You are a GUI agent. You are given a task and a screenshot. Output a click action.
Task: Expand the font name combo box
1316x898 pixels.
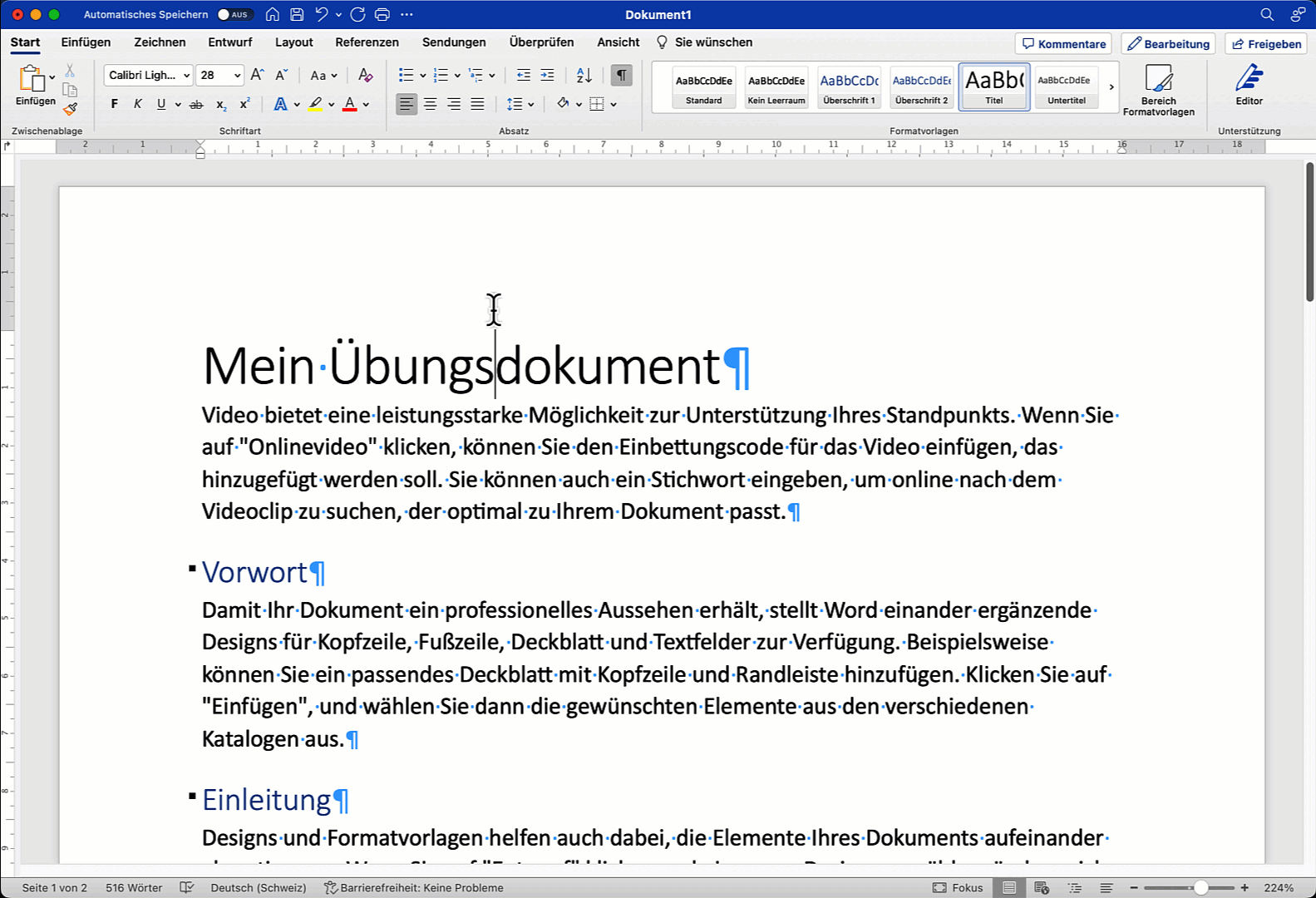pos(186,76)
